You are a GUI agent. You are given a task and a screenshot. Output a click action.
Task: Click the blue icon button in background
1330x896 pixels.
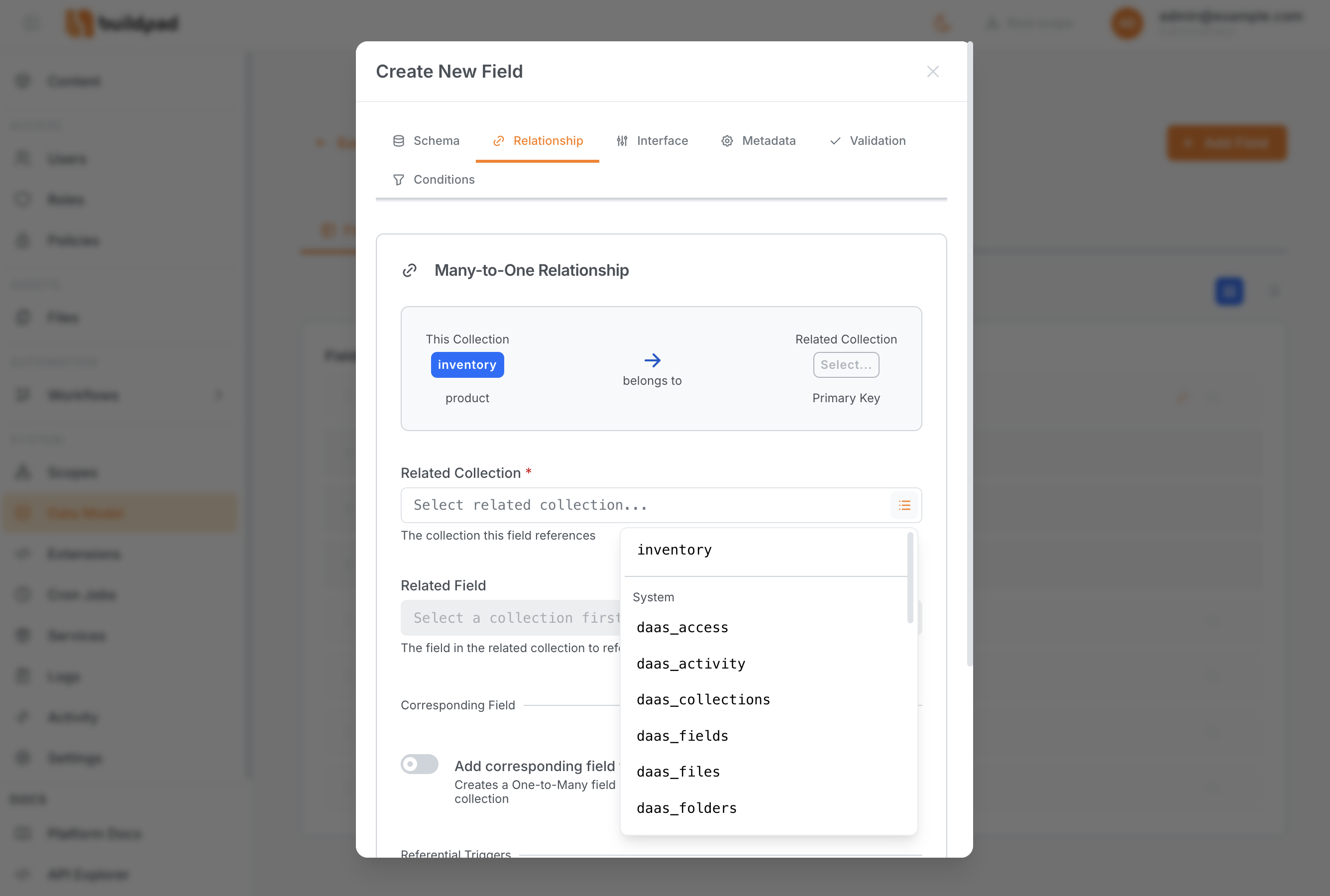(1229, 291)
